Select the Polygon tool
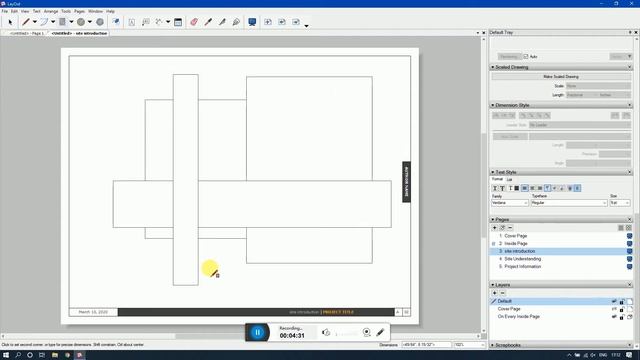This screenshot has height=360, width=640. (x=100, y=22)
